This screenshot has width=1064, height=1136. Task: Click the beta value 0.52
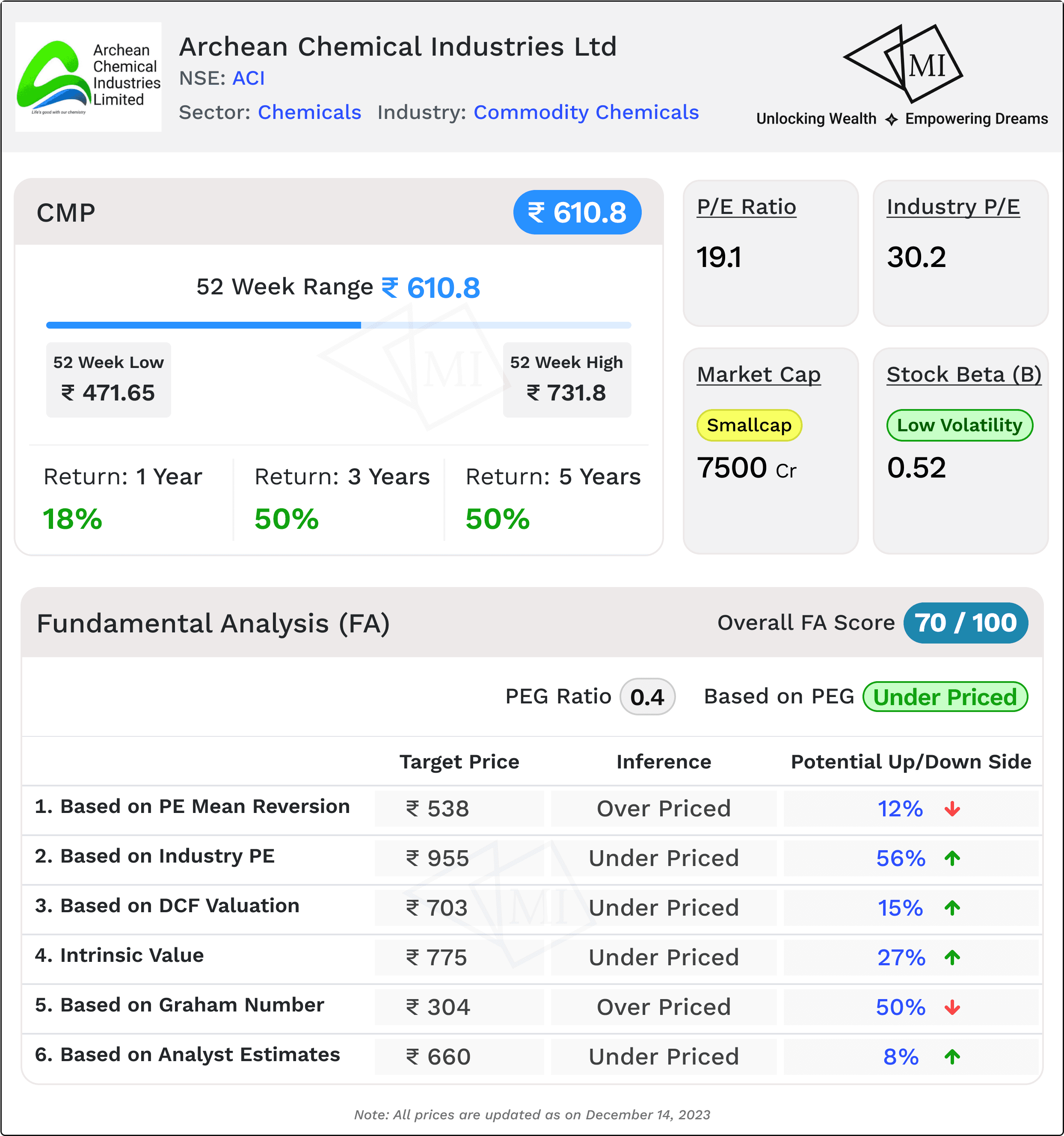click(916, 468)
